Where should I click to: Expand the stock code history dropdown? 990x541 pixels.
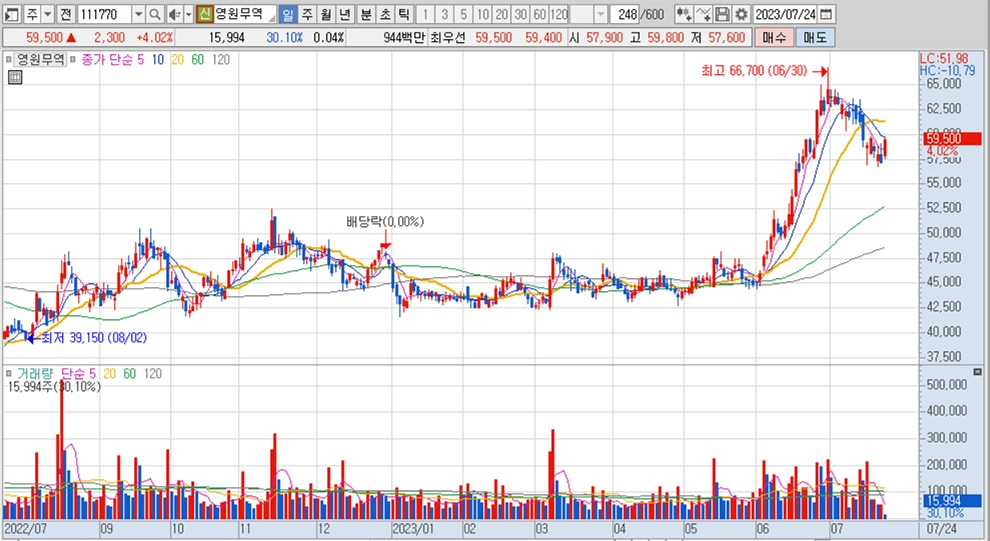tap(138, 15)
